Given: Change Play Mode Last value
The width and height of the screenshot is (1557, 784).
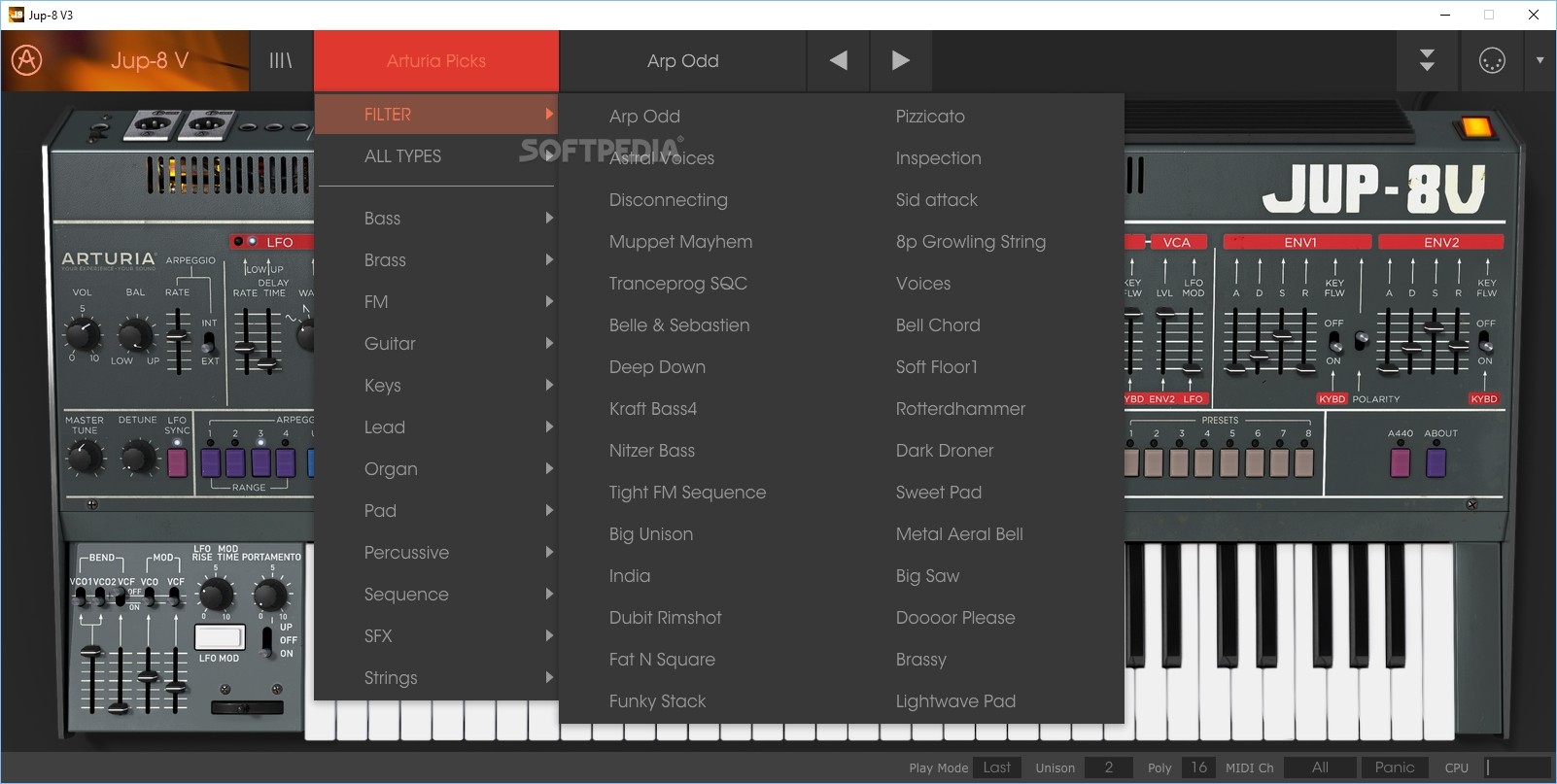Looking at the screenshot, I should coord(997,767).
